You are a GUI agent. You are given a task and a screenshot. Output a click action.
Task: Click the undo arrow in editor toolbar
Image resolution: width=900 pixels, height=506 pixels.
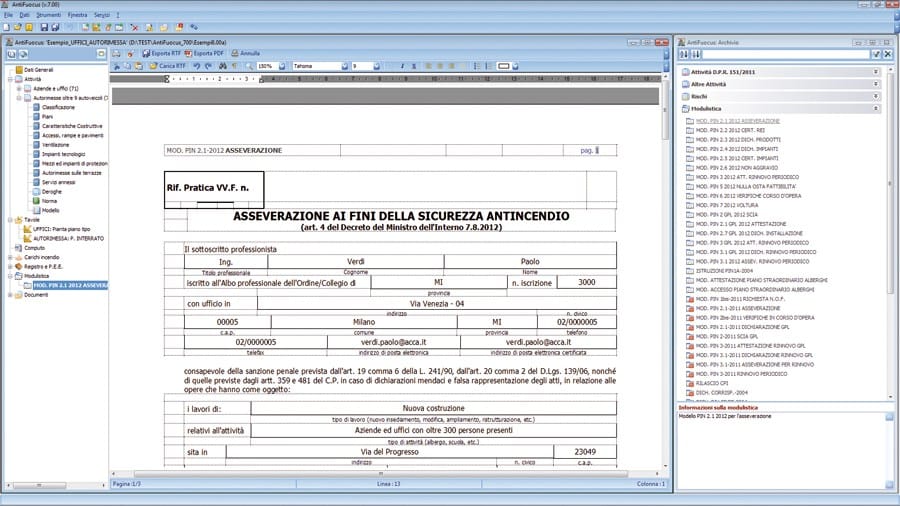point(197,66)
